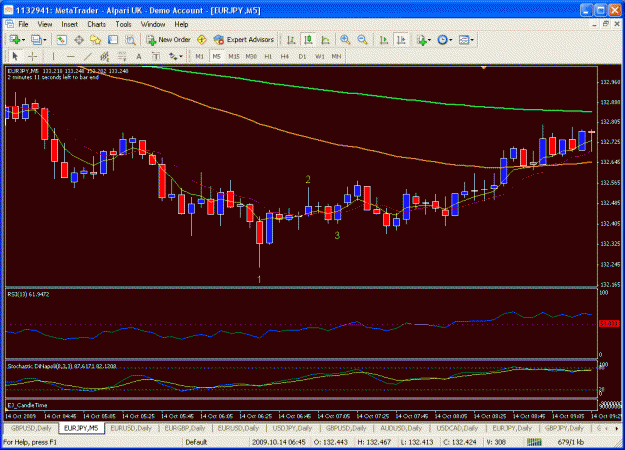Switch timeframe to M15
This screenshot has width=625, height=450.
point(234,56)
